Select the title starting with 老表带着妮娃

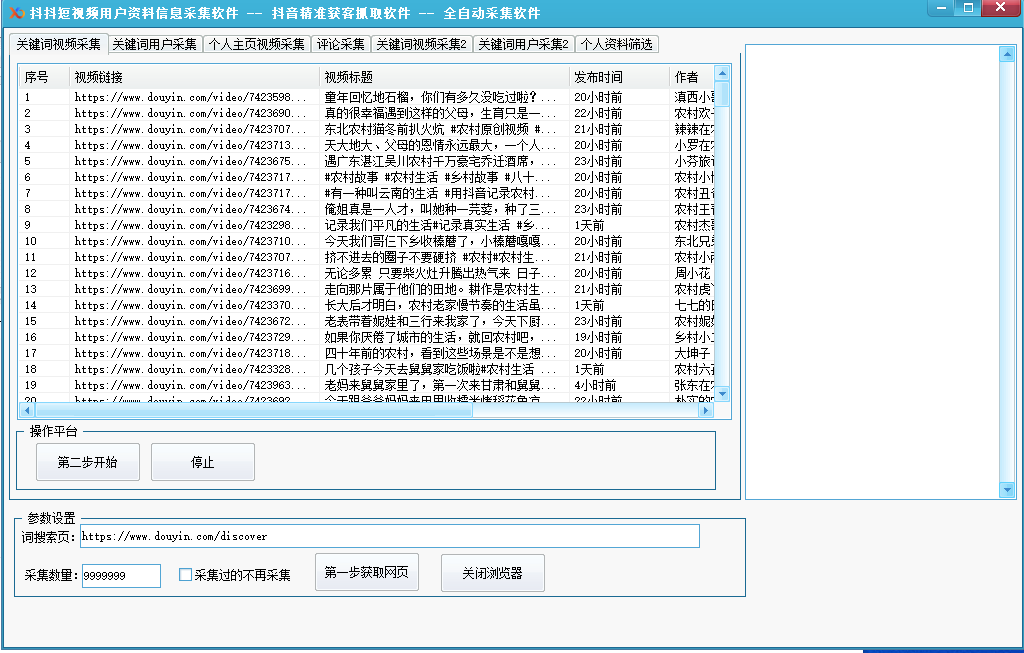pyautogui.click(x=440, y=321)
